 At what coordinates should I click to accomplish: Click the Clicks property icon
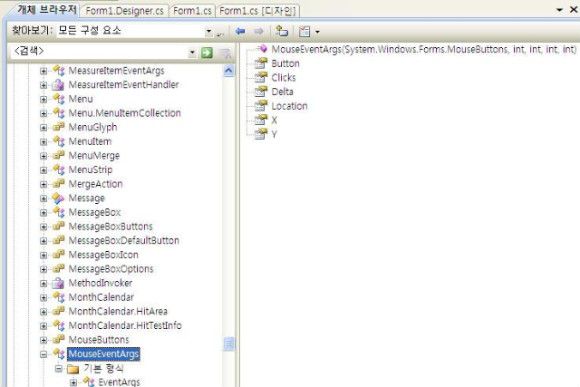pos(261,77)
